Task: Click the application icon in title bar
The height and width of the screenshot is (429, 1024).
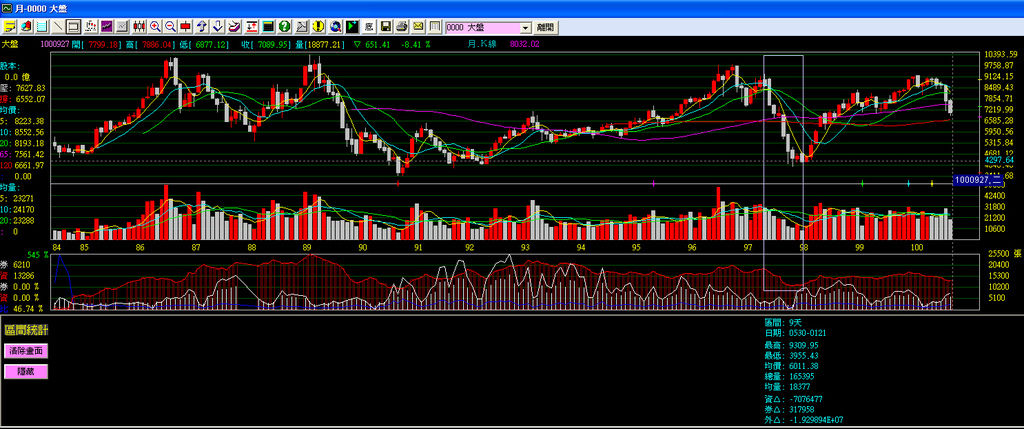Action: (x=6, y=8)
